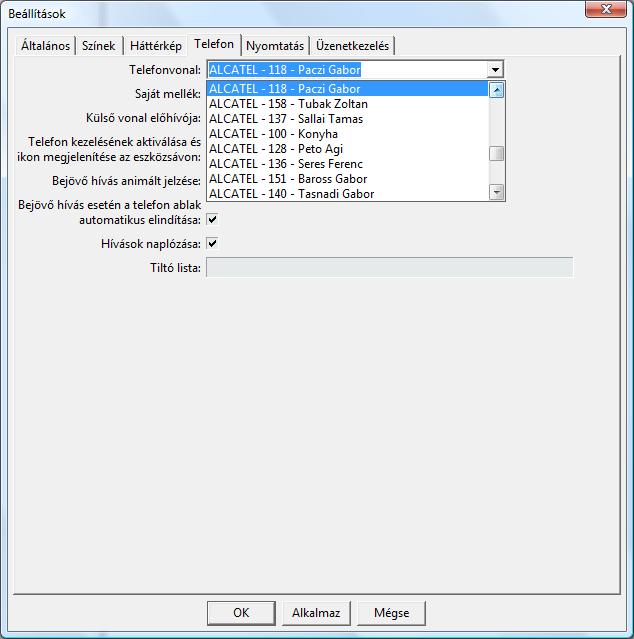This screenshot has width=634, height=639.
Task: Select ALCATEL - 140 - Tasnadi Gabor
Action: click(347, 194)
